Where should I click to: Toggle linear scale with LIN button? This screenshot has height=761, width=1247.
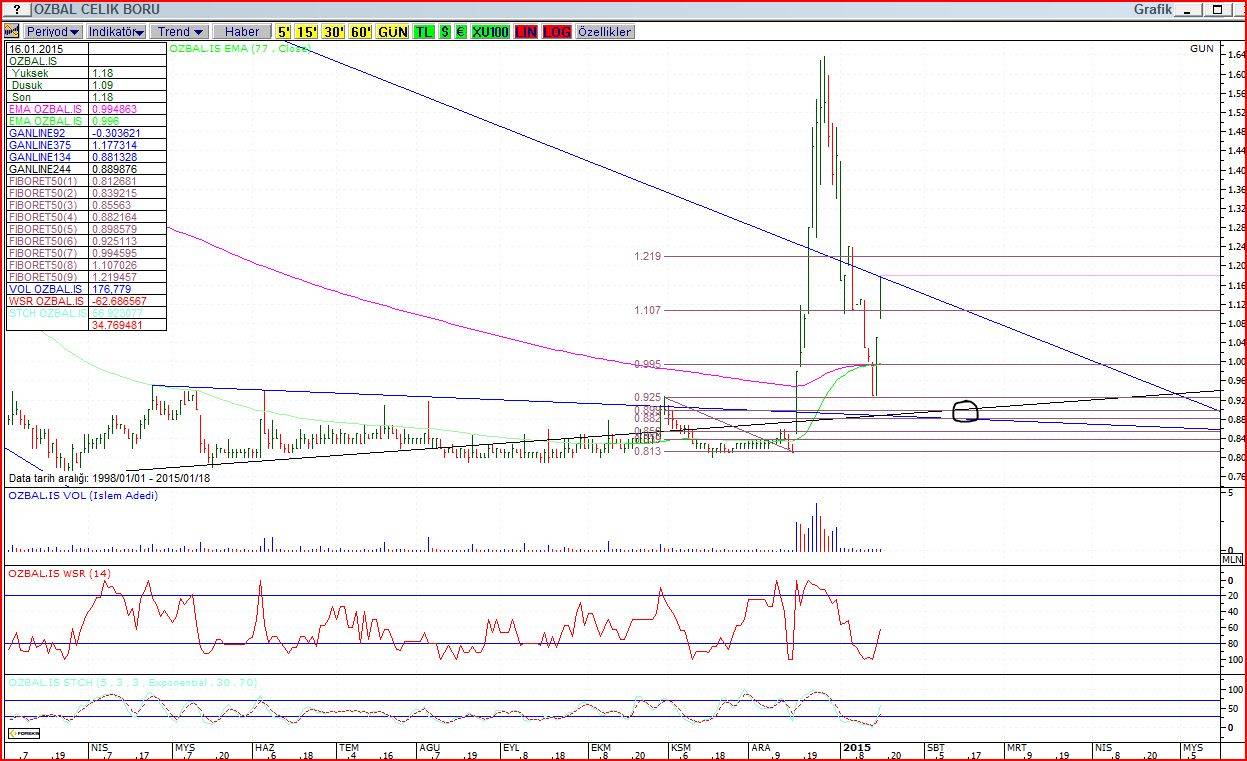pyautogui.click(x=526, y=32)
